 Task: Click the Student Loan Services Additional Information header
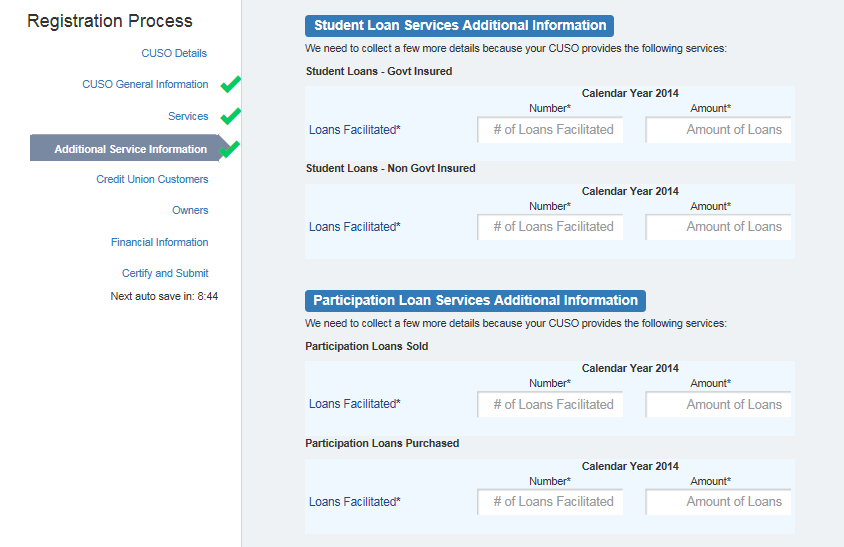(459, 26)
